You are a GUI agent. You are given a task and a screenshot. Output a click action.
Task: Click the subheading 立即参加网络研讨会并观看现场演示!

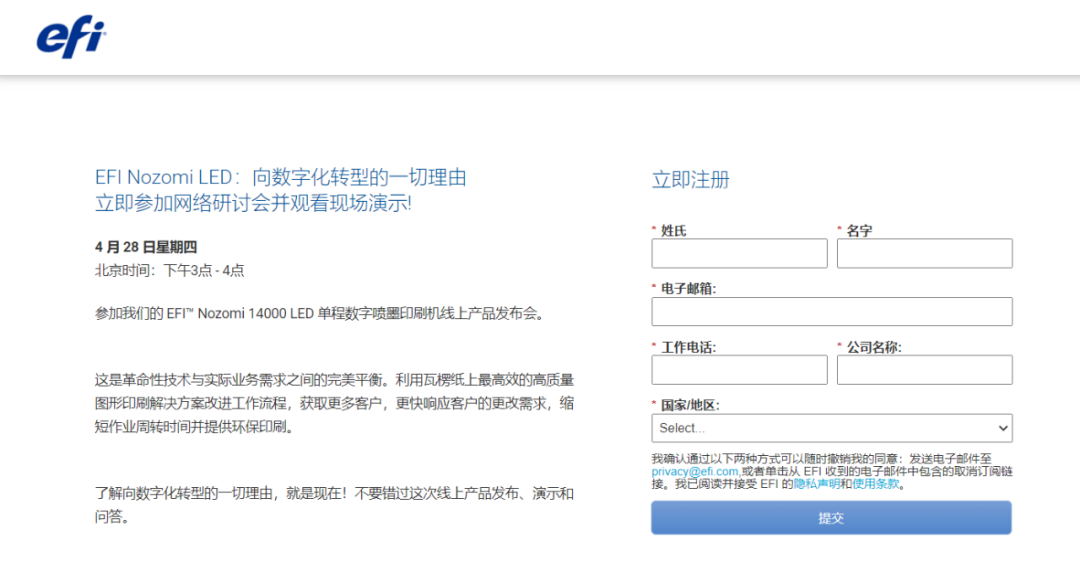(253, 203)
